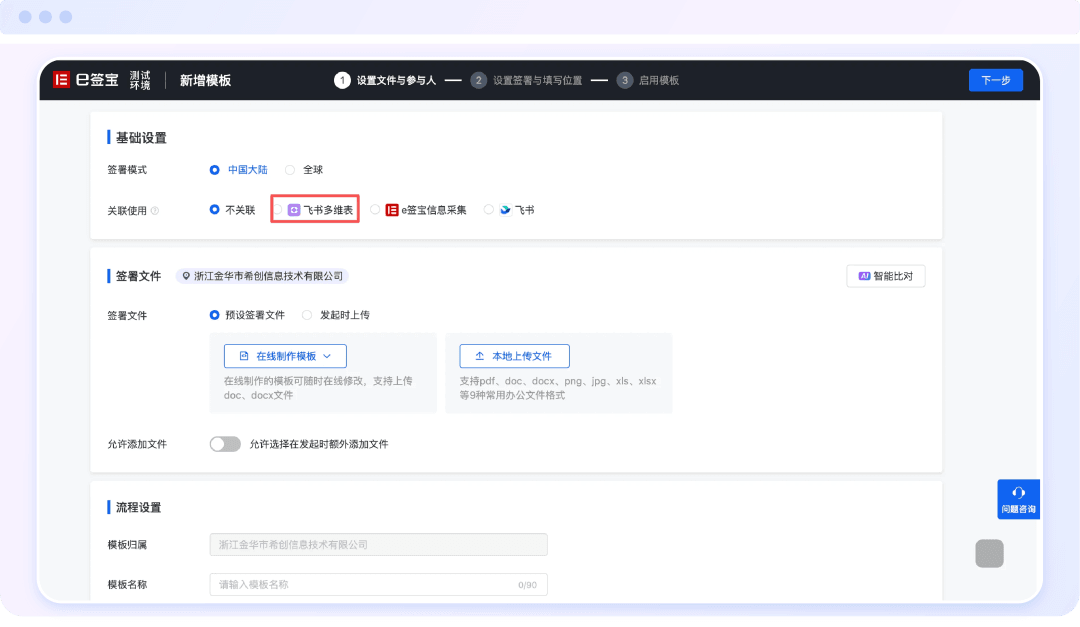Click the document icon in 在线制作模板
This screenshot has height=627, width=1080.
click(x=244, y=356)
